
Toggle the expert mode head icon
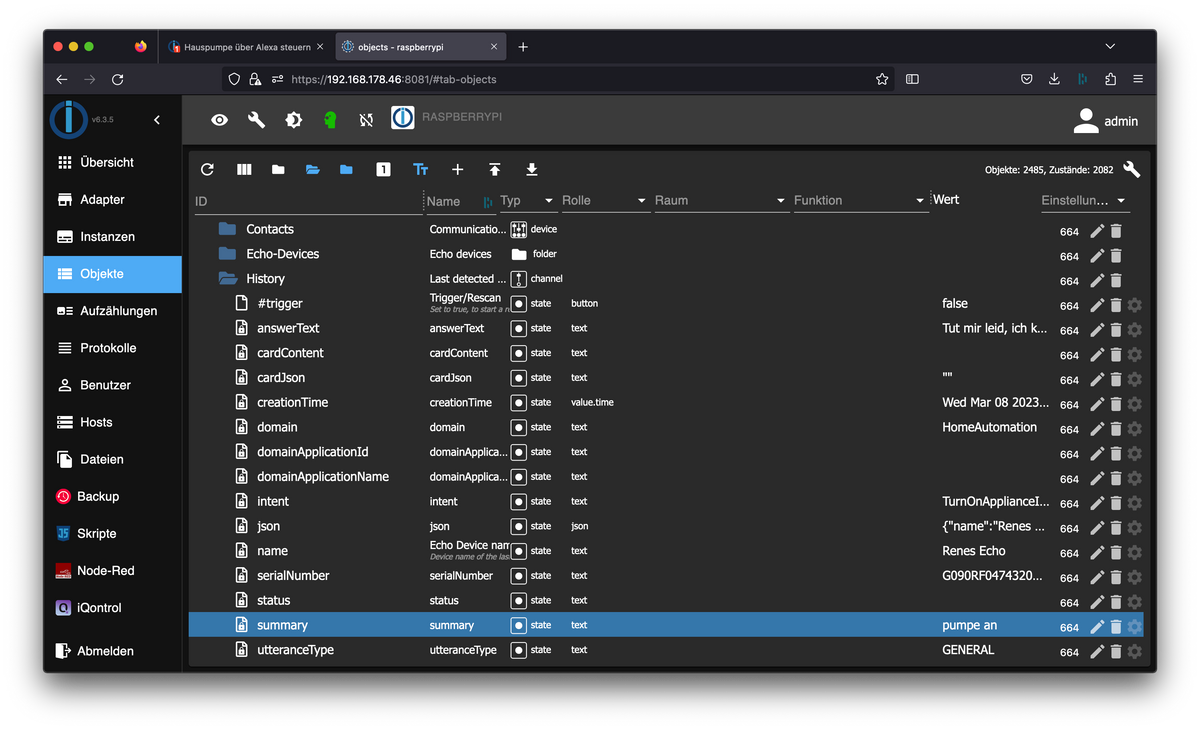(x=330, y=120)
